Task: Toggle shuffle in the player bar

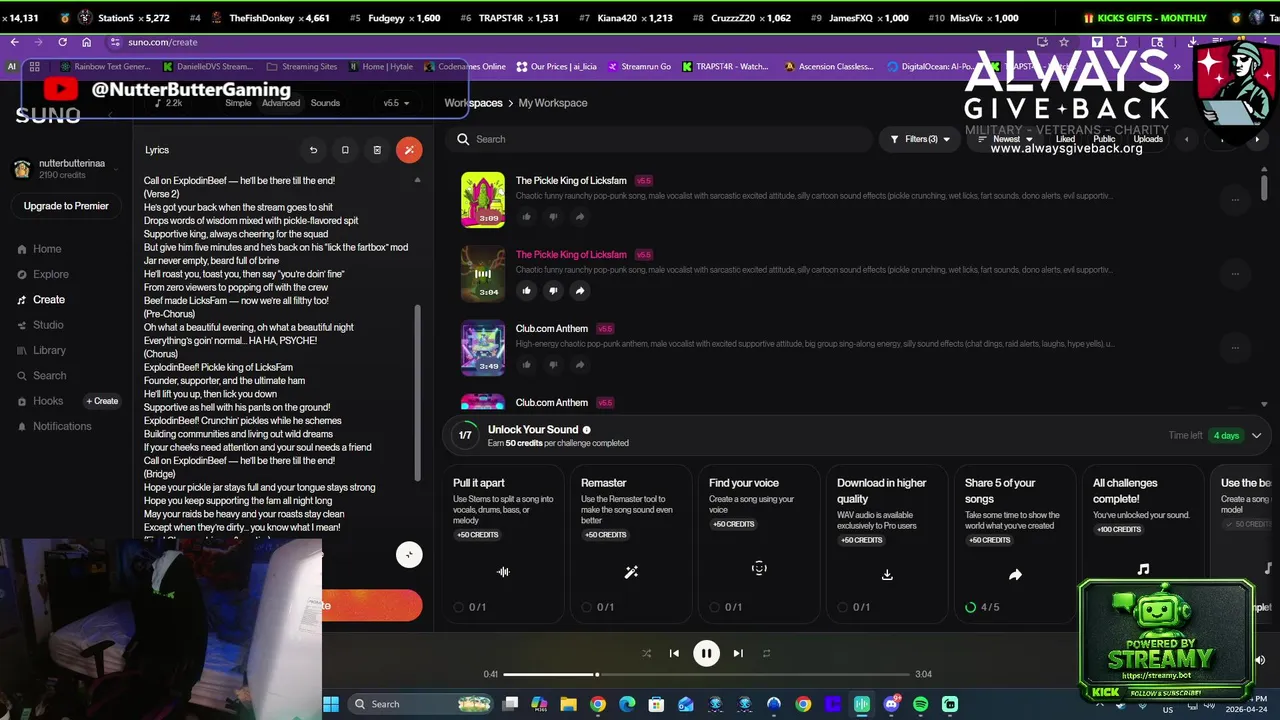Action: [x=646, y=653]
